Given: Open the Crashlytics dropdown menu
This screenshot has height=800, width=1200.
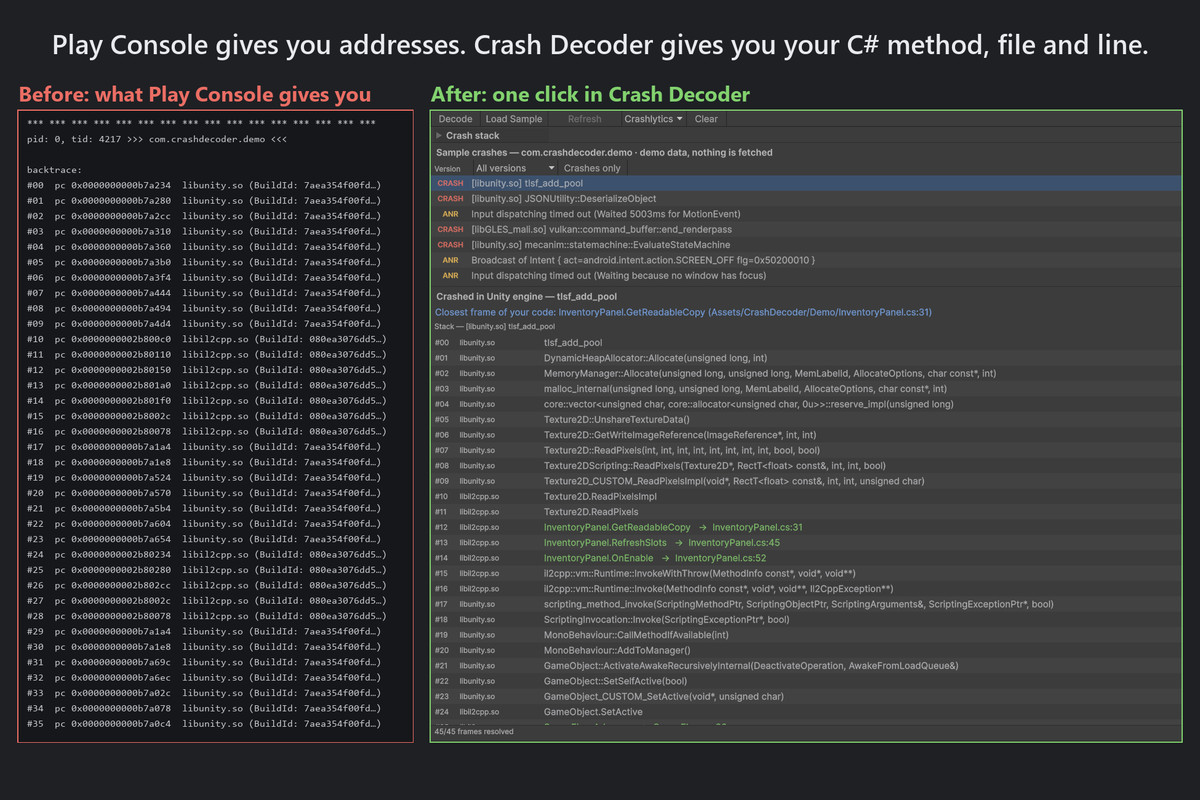Looking at the screenshot, I should click(652, 119).
